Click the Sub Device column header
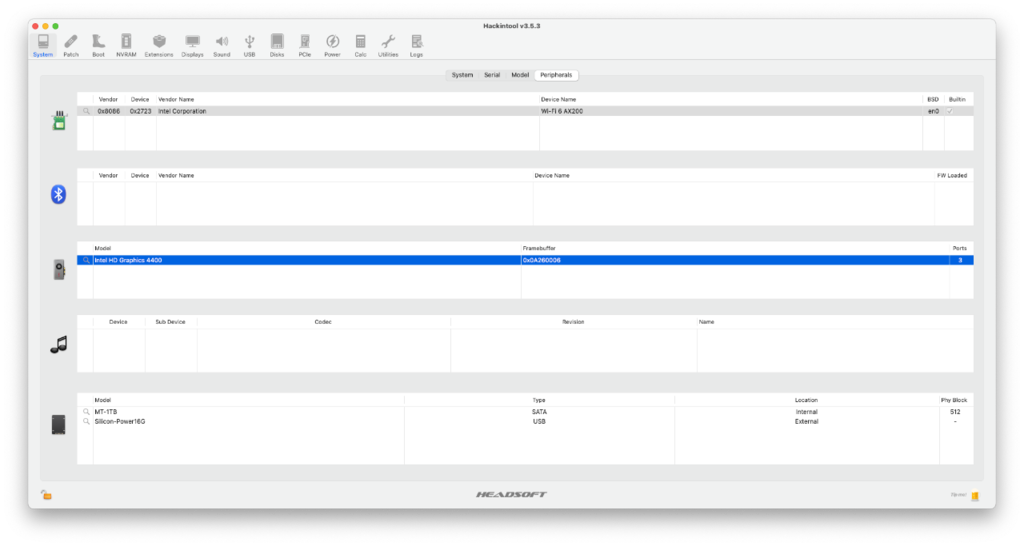The height and width of the screenshot is (546, 1024). point(170,322)
